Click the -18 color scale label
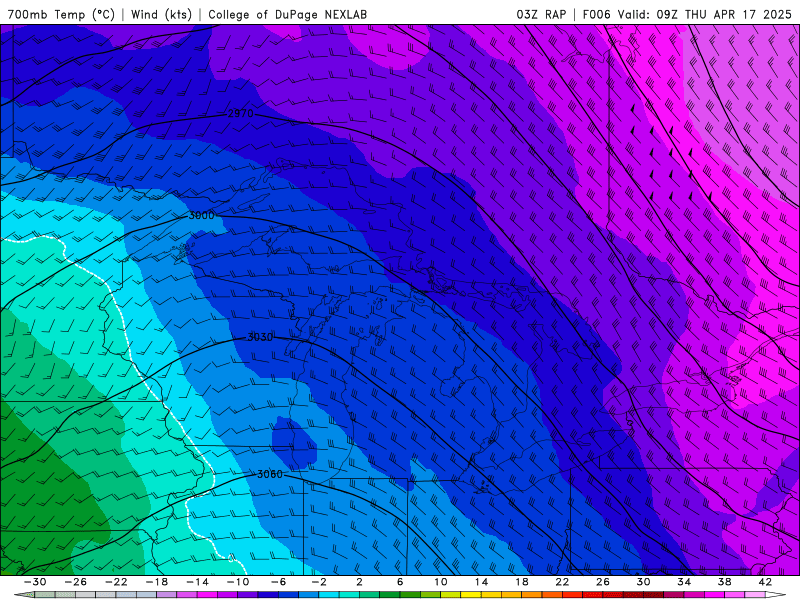This screenshot has height=600, width=800. coord(157,582)
